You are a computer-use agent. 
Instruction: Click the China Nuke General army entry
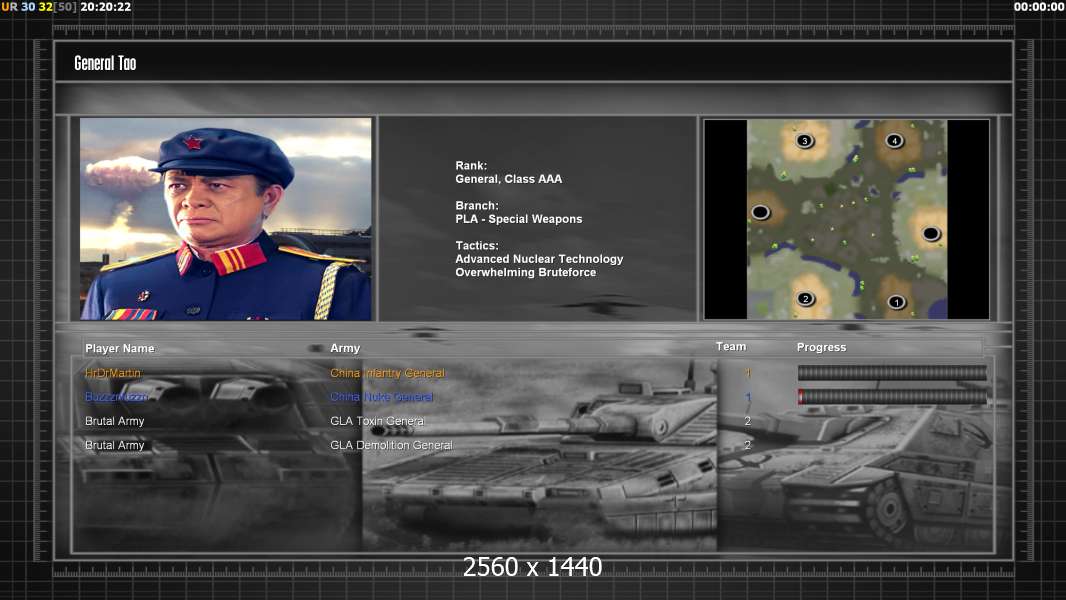(x=381, y=397)
